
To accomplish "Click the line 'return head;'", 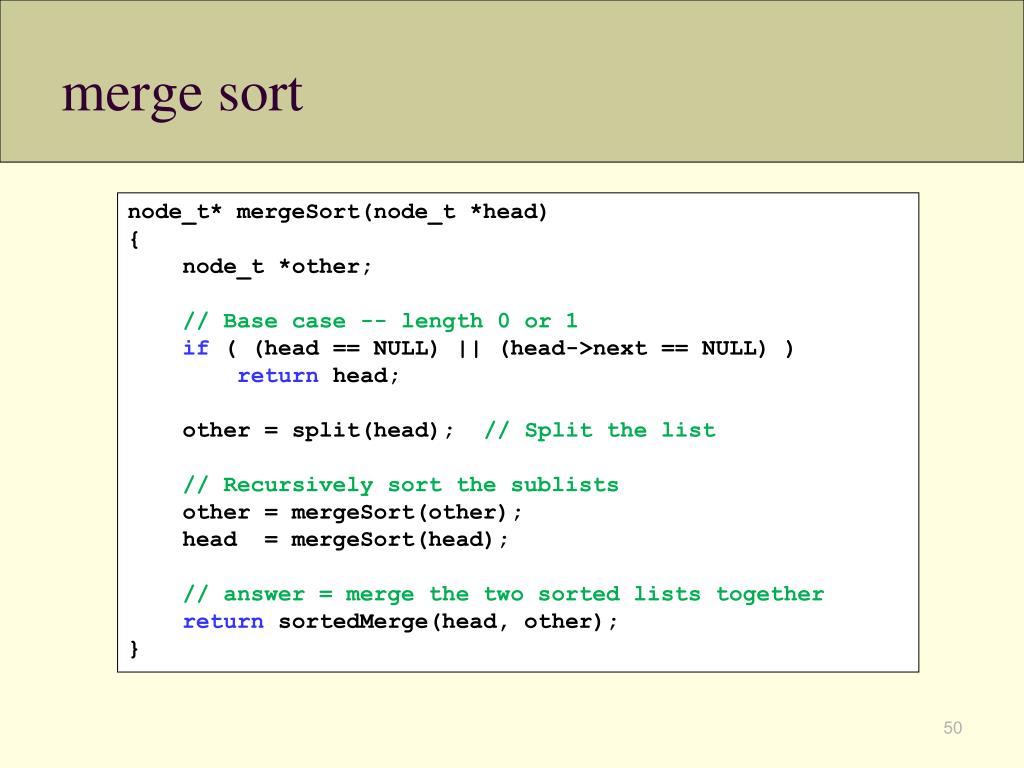I will click(x=318, y=376).
